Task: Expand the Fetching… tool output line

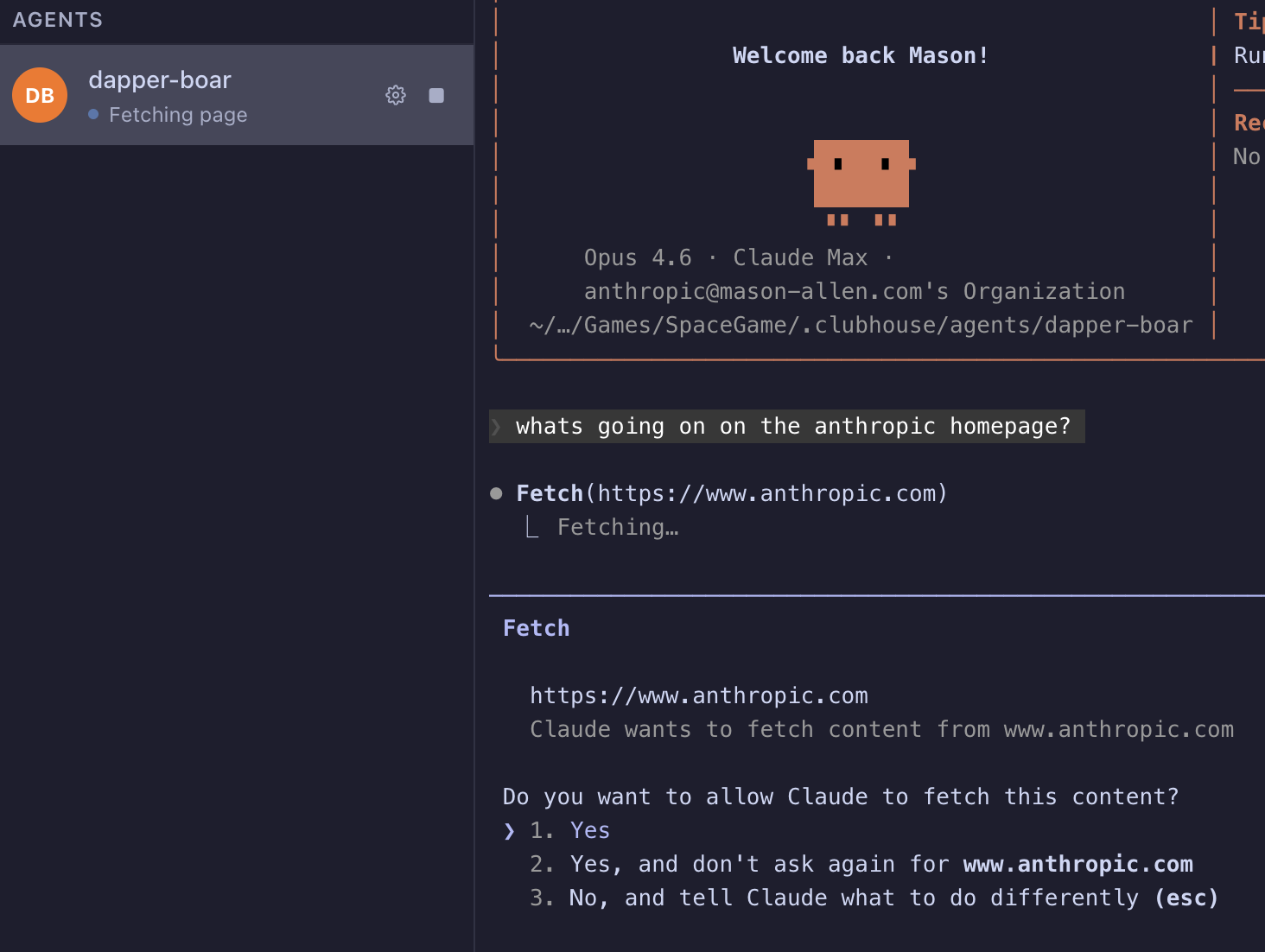Action: click(x=617, y=527)
